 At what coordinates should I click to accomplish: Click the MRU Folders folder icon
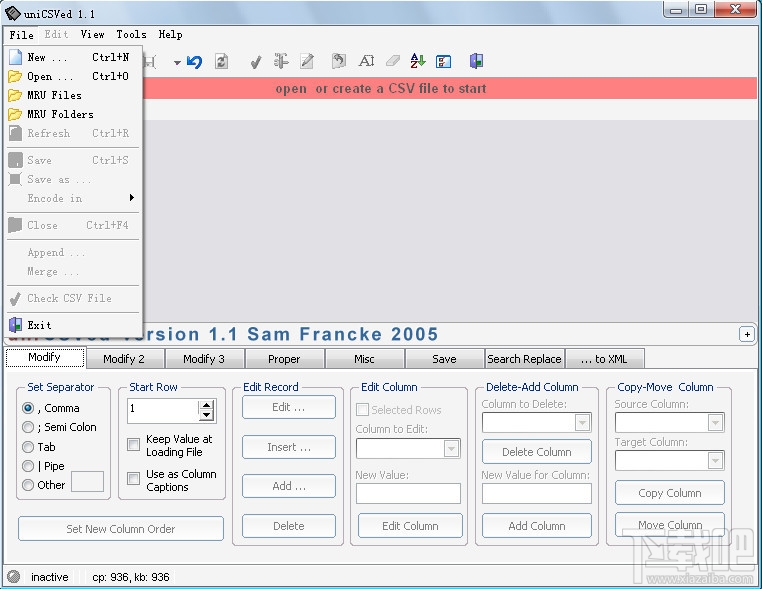tap(15, 114)
